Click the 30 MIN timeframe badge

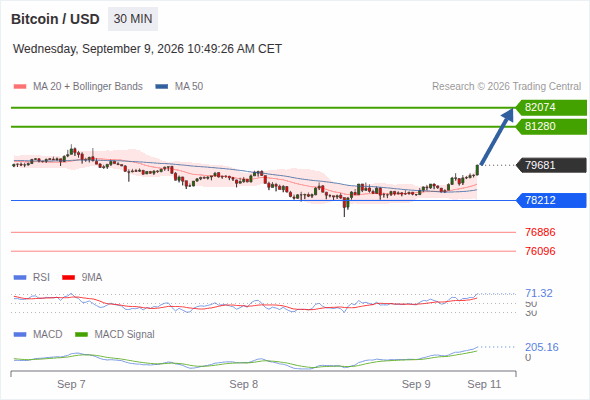coord(133,19)
